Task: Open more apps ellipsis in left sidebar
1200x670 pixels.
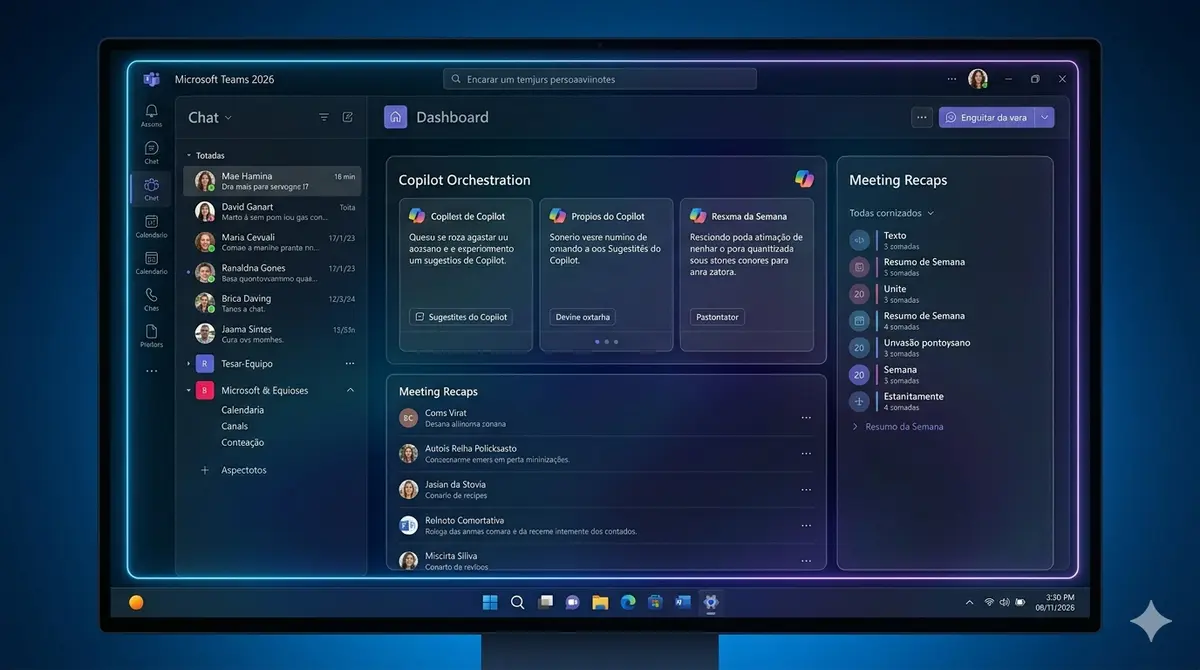Action: [x=151, y=371]
